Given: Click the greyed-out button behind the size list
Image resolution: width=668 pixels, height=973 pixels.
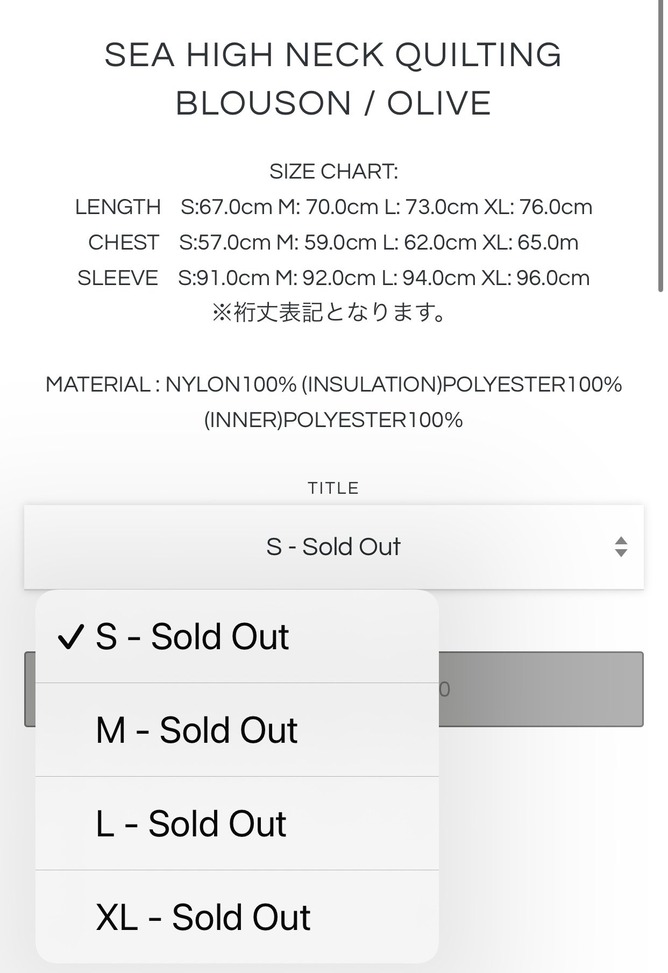Looking at the screenshot, I should pos(540,689).
